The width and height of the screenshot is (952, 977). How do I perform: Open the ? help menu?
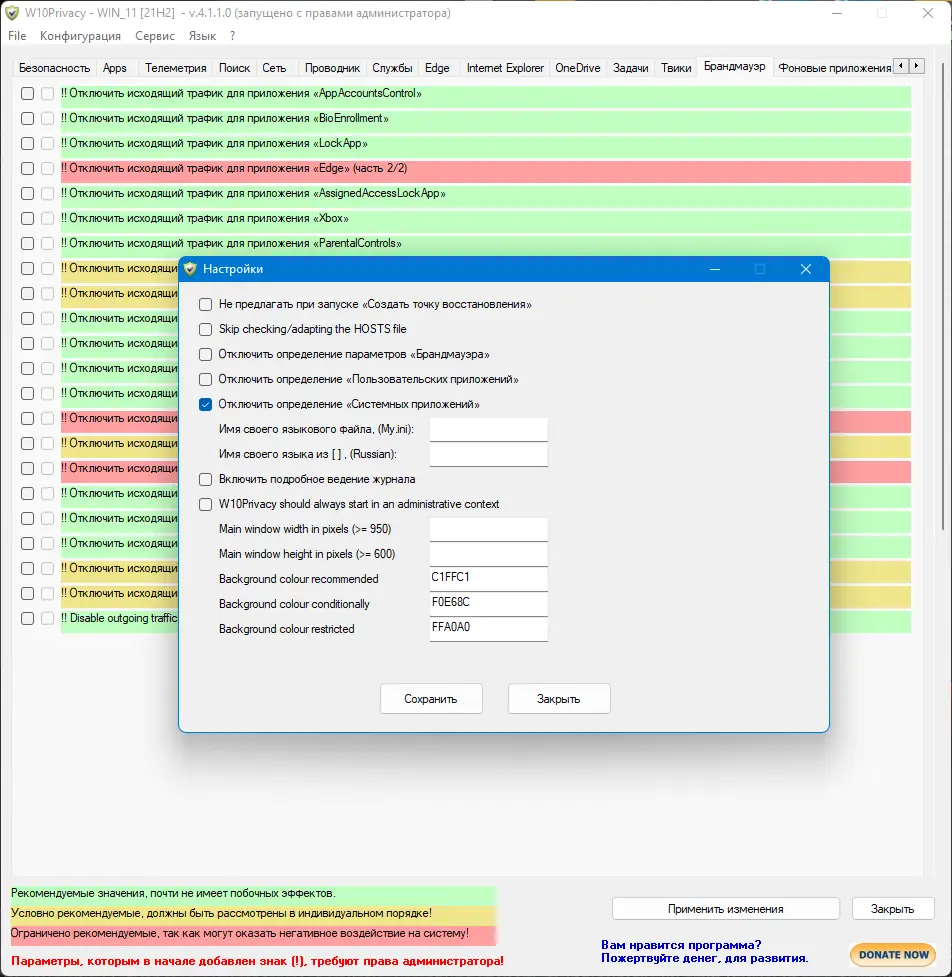point(233,36)
